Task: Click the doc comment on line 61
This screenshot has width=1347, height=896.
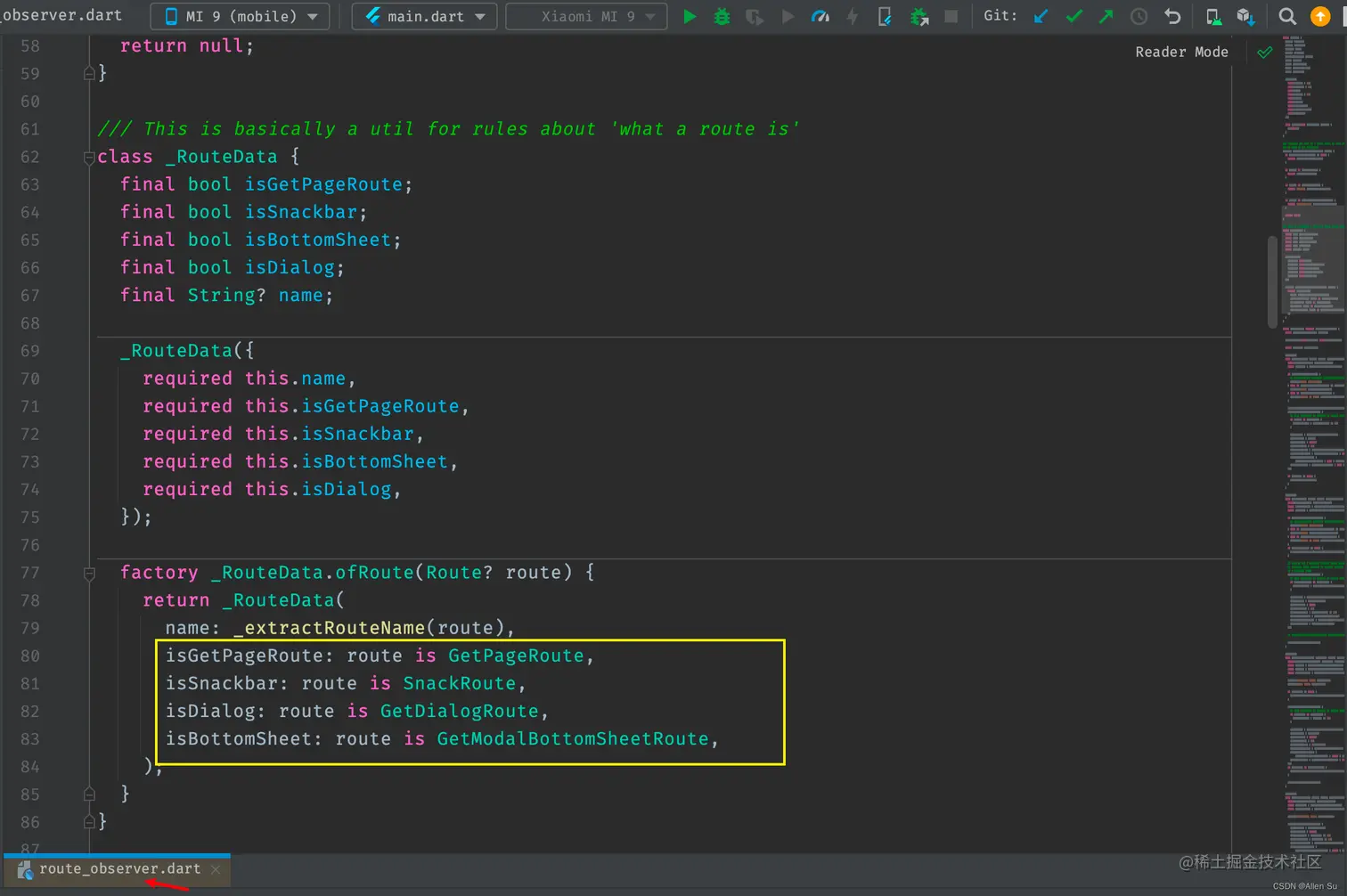Action: point(448,129)
